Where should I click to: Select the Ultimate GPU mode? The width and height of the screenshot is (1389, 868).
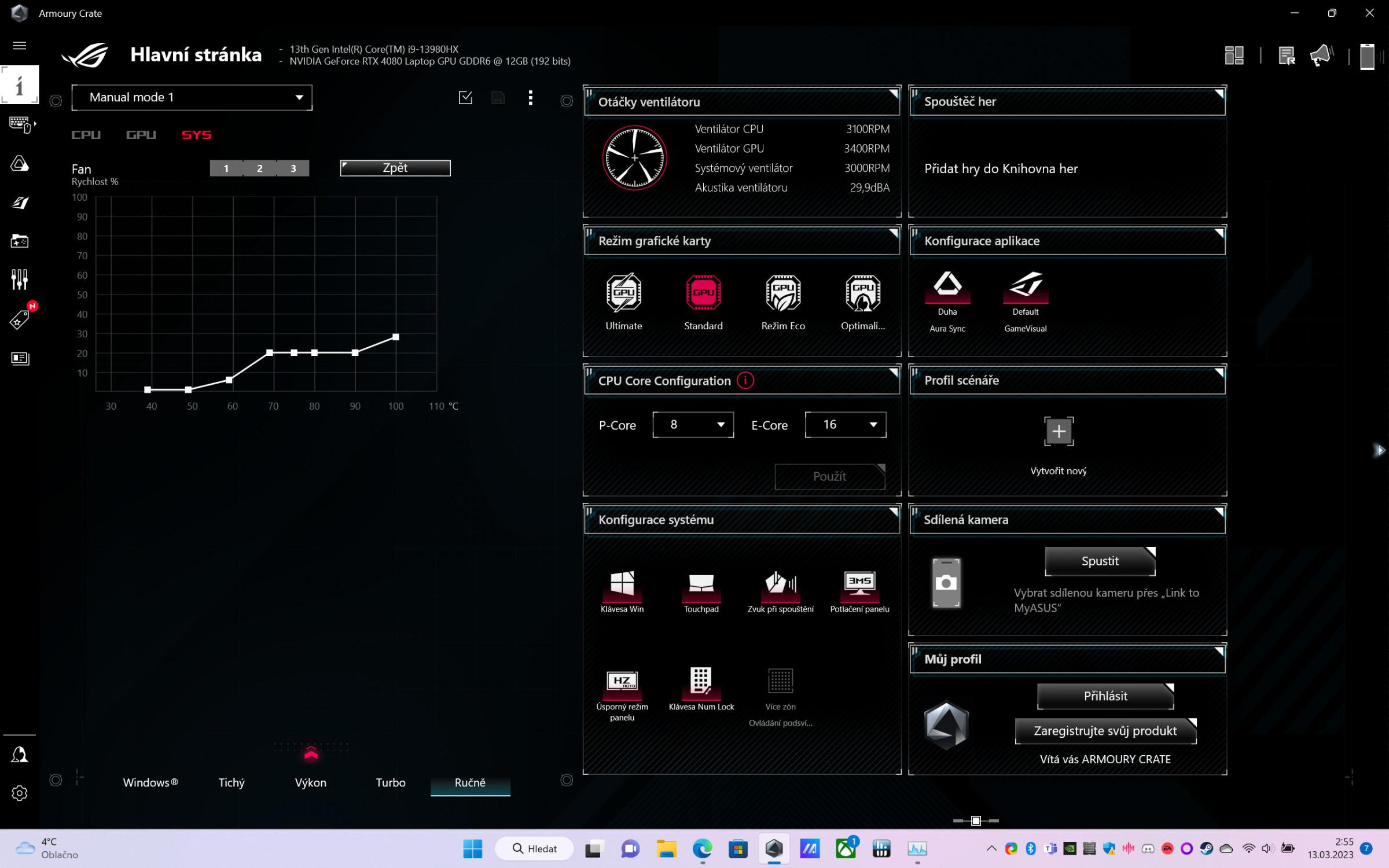[623, 301]
